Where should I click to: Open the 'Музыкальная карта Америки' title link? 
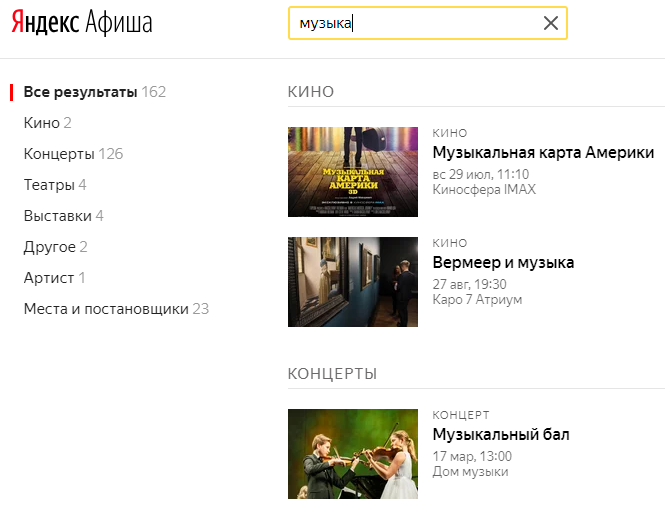543,153
